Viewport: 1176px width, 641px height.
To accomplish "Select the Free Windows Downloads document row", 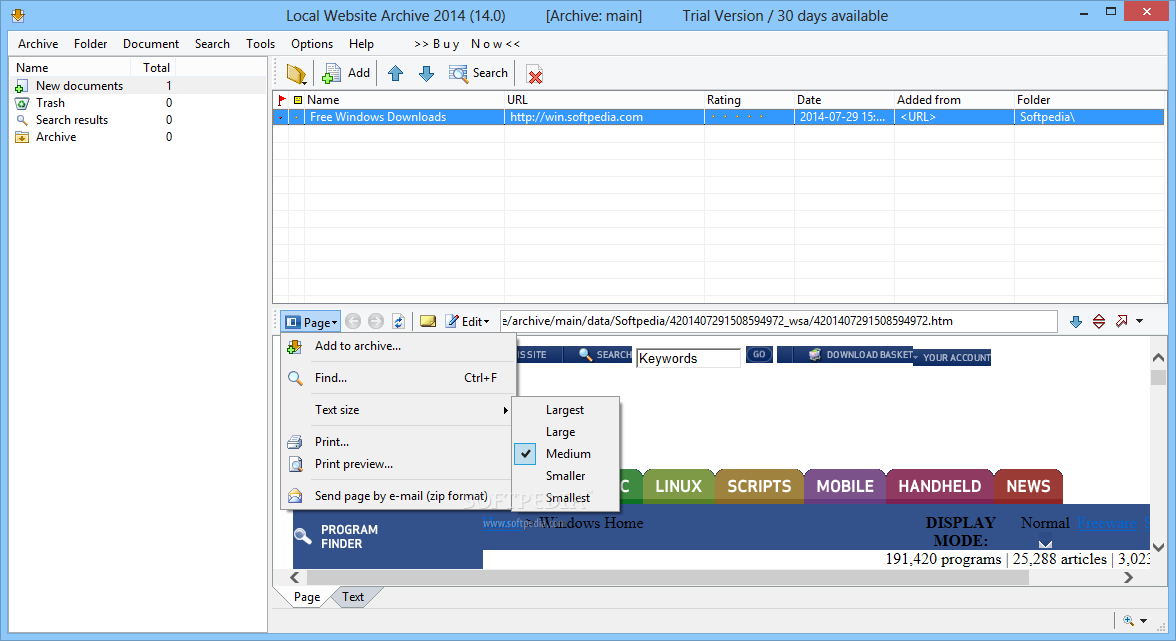I will (718, 117).
